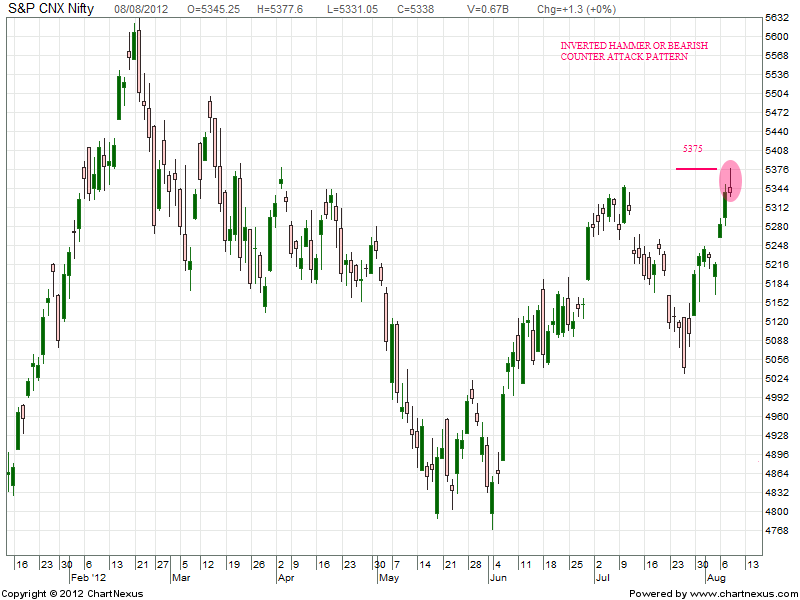This screenshot has height=600, width=800.
Task: Click the 5568 price axis label
Action: click(x=777, y=56)
